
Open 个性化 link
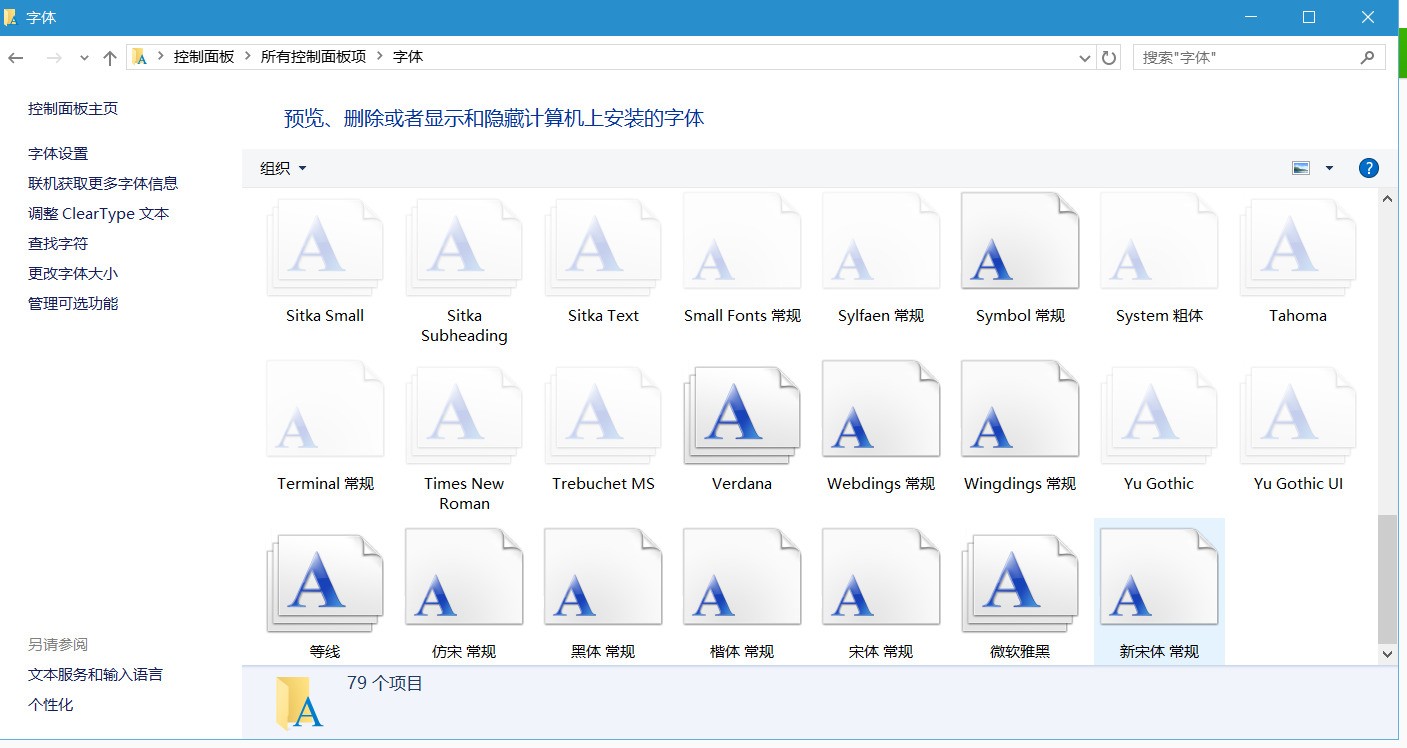click(x=51, y=704)
